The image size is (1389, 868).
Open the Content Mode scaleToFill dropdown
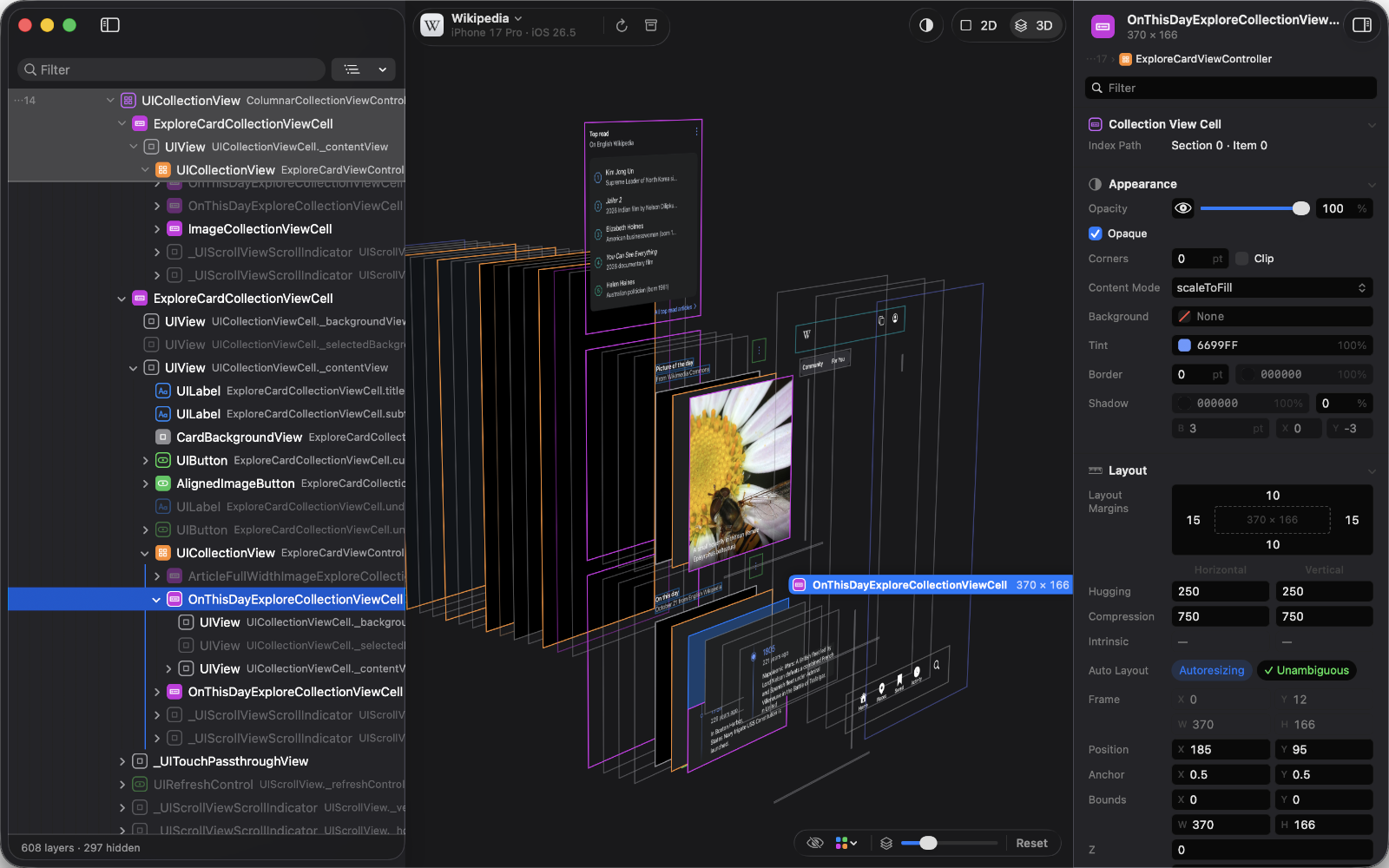pyautogui.click(x=1273, y=287)
